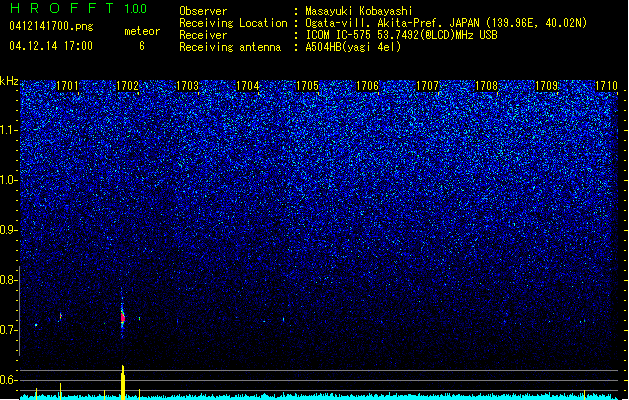Image resolution: width=629 pixels, height=400 pixels.
Task: Click the Receiving Location label
Action: point(233,23)
